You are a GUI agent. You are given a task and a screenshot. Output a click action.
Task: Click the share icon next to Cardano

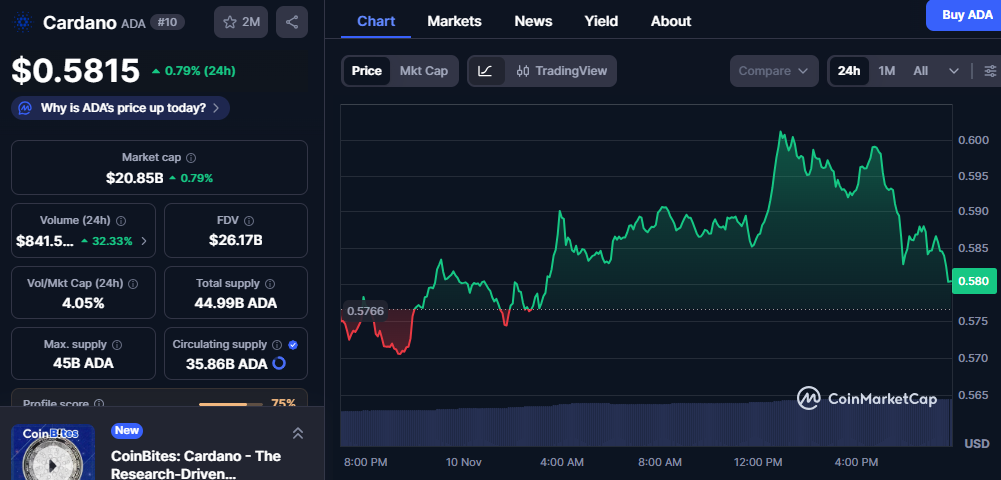[291, 22]
